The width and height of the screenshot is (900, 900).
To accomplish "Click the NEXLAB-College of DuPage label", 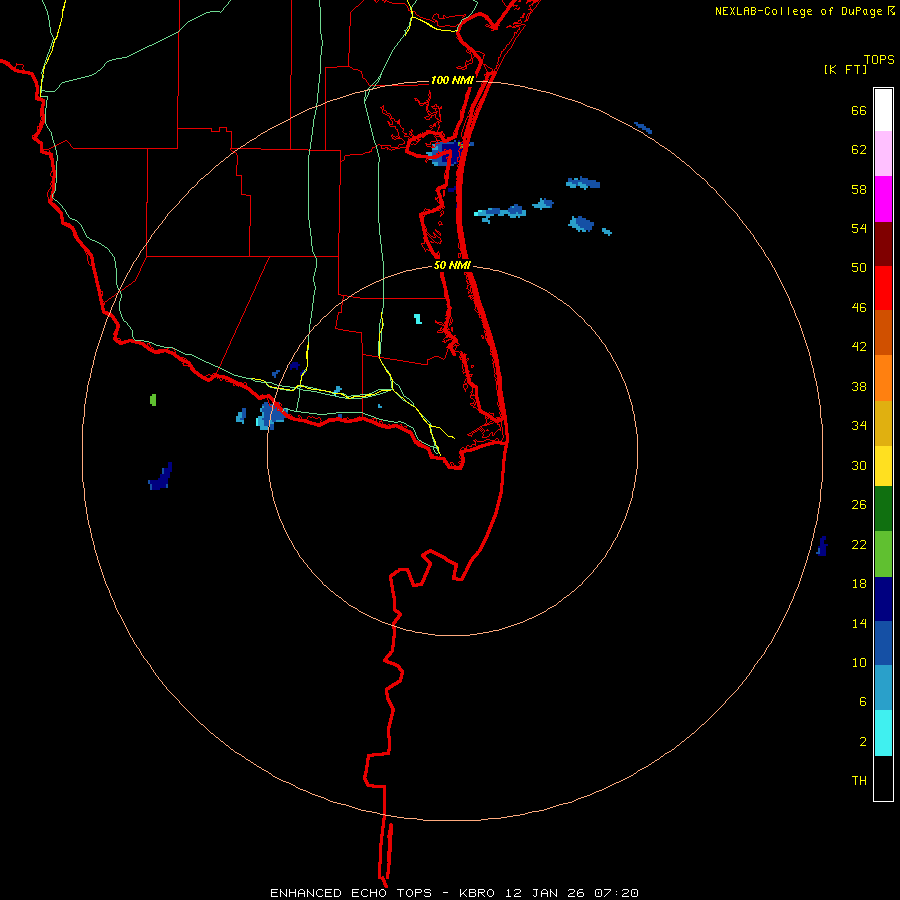I will (x=798, y=11).
